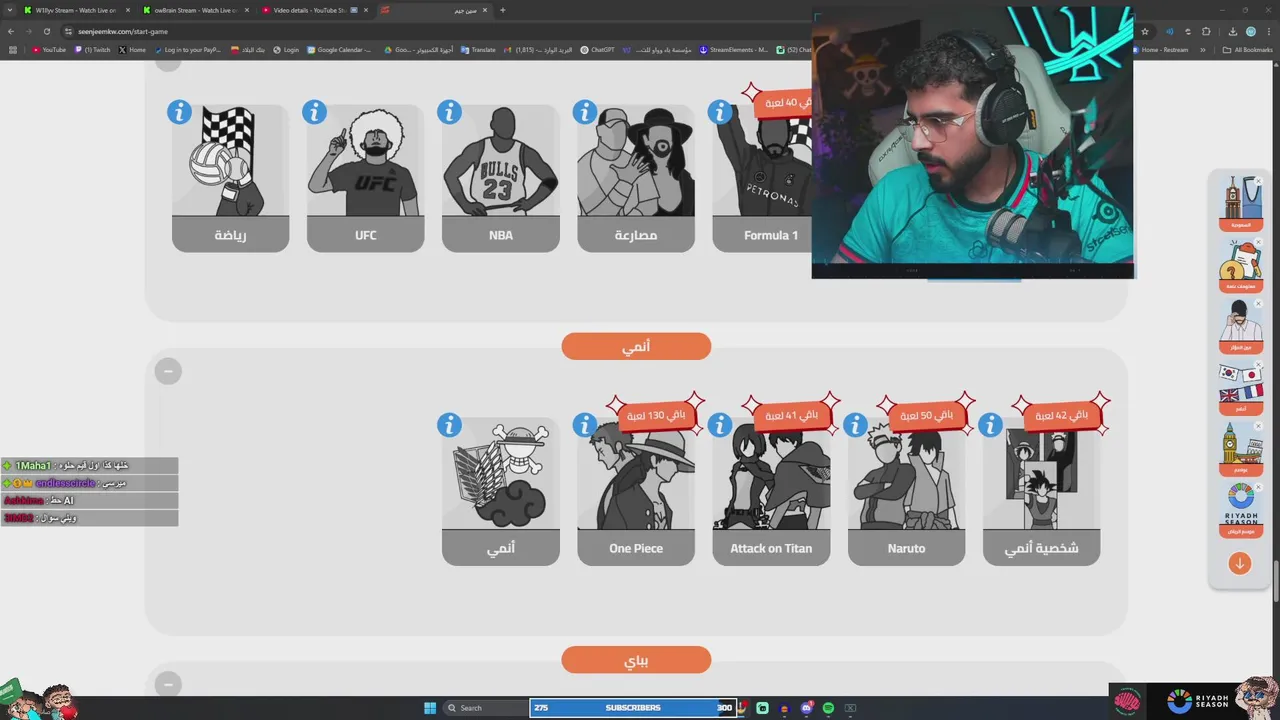The height and width of the screenshot is (720, 1280).
Task: Reload the current page
Action: [x=48, y=31]
